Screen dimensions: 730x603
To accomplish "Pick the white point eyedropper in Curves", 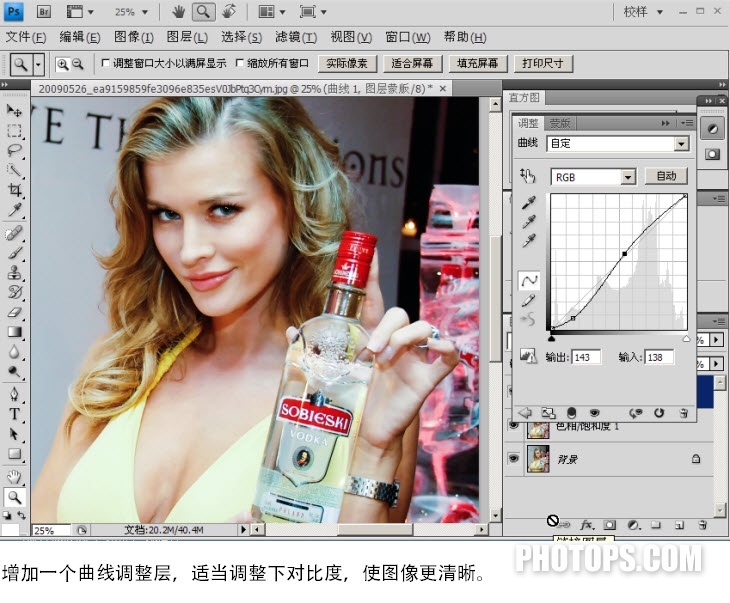I will [x=528, y=241].
